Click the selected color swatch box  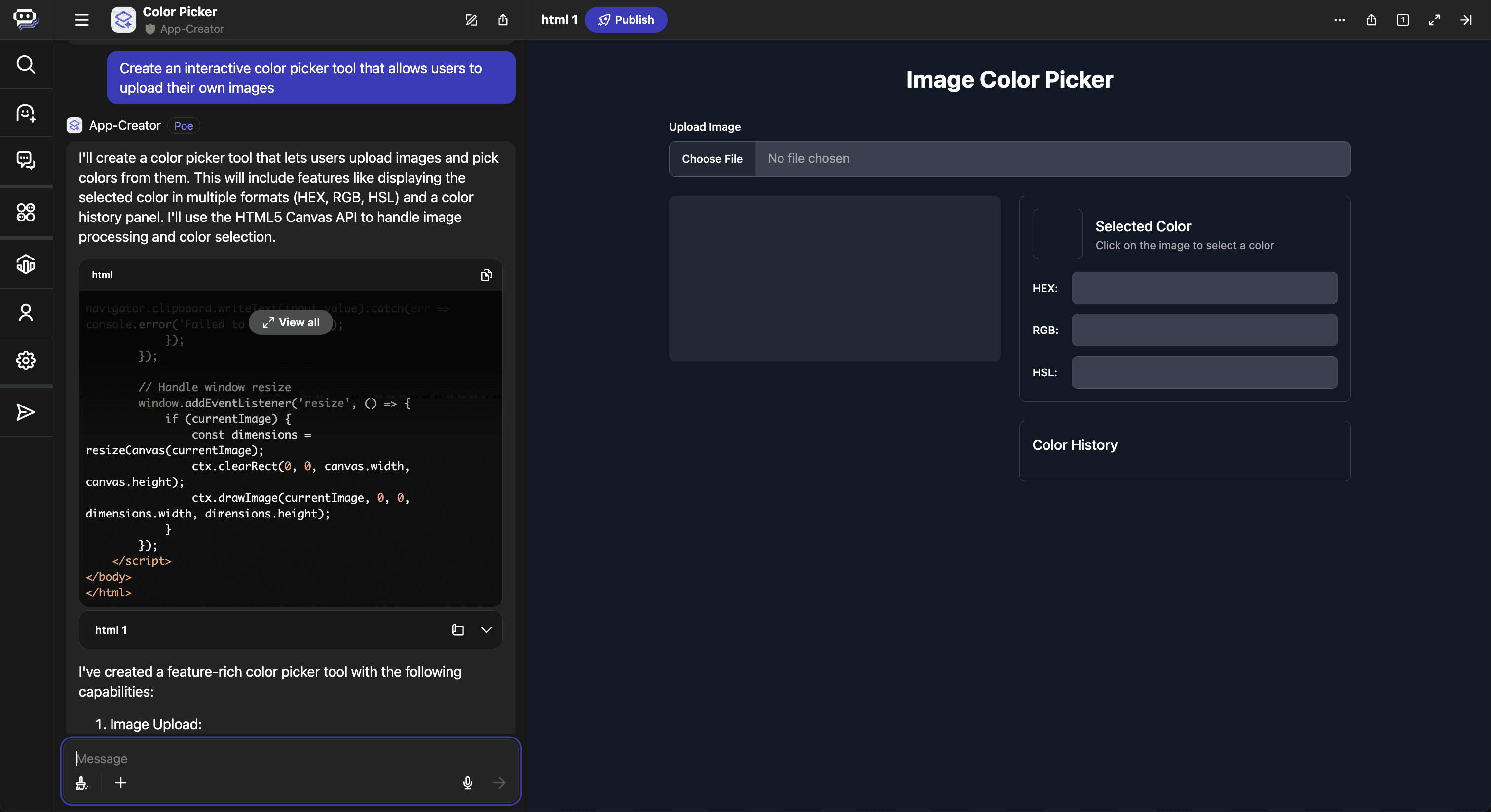pyautogui.click(x=1057, y=234)
